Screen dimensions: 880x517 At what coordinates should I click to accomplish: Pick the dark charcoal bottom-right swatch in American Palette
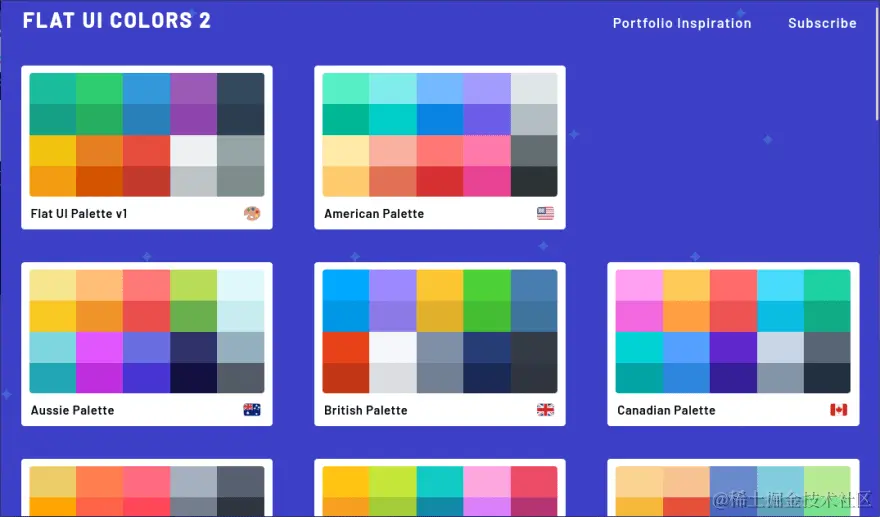coord(534,181)
